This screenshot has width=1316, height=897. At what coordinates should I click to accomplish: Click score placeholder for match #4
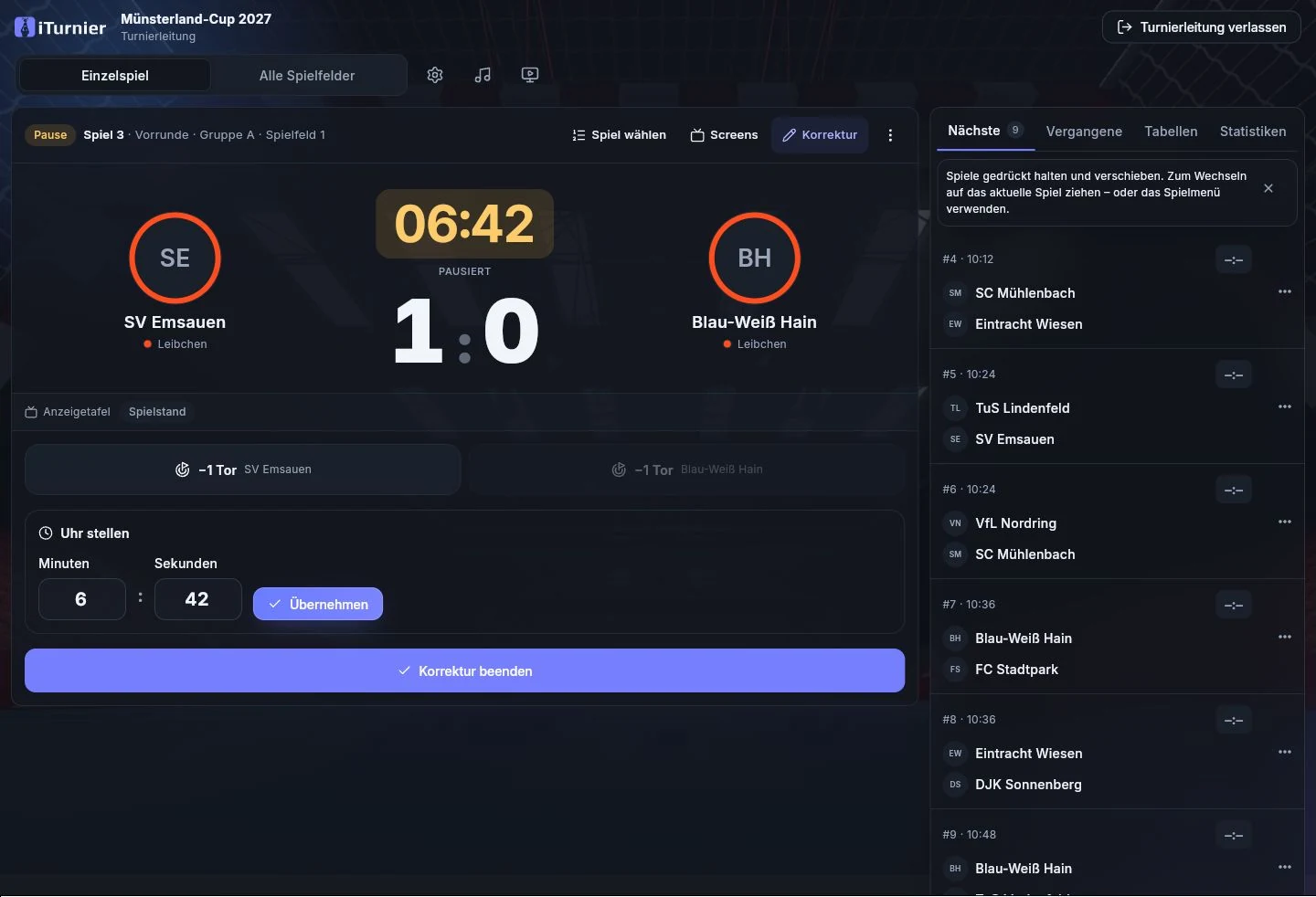pos(1234,259)
